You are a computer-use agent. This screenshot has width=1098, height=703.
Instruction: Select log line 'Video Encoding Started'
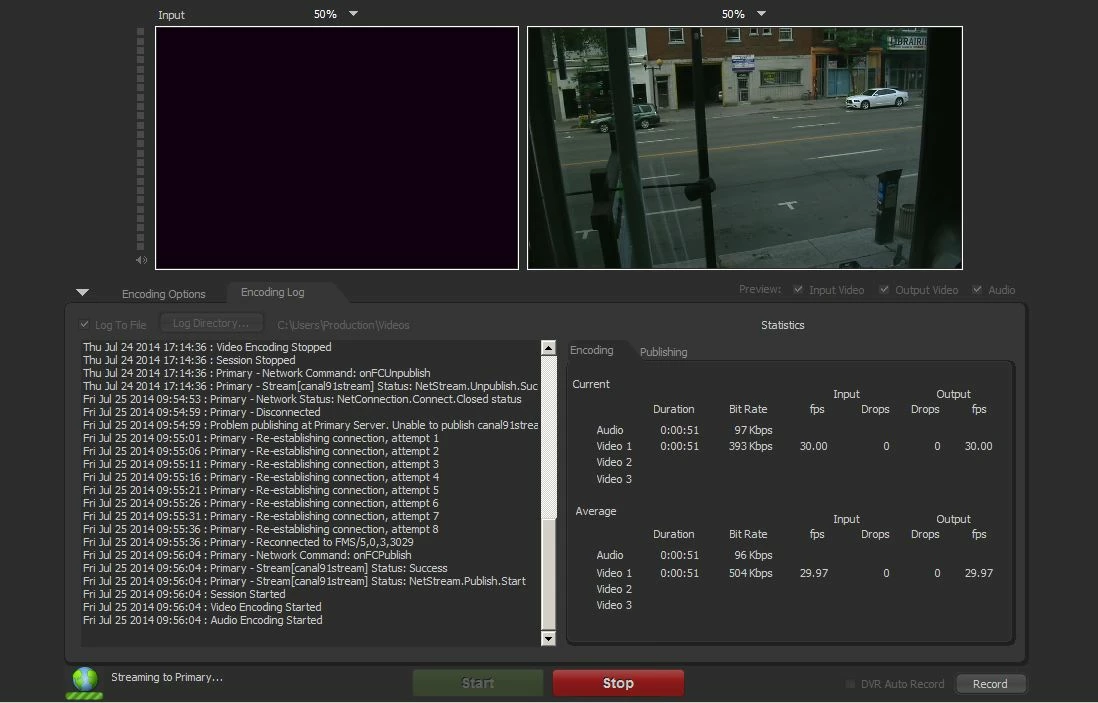tap(202, 607)
